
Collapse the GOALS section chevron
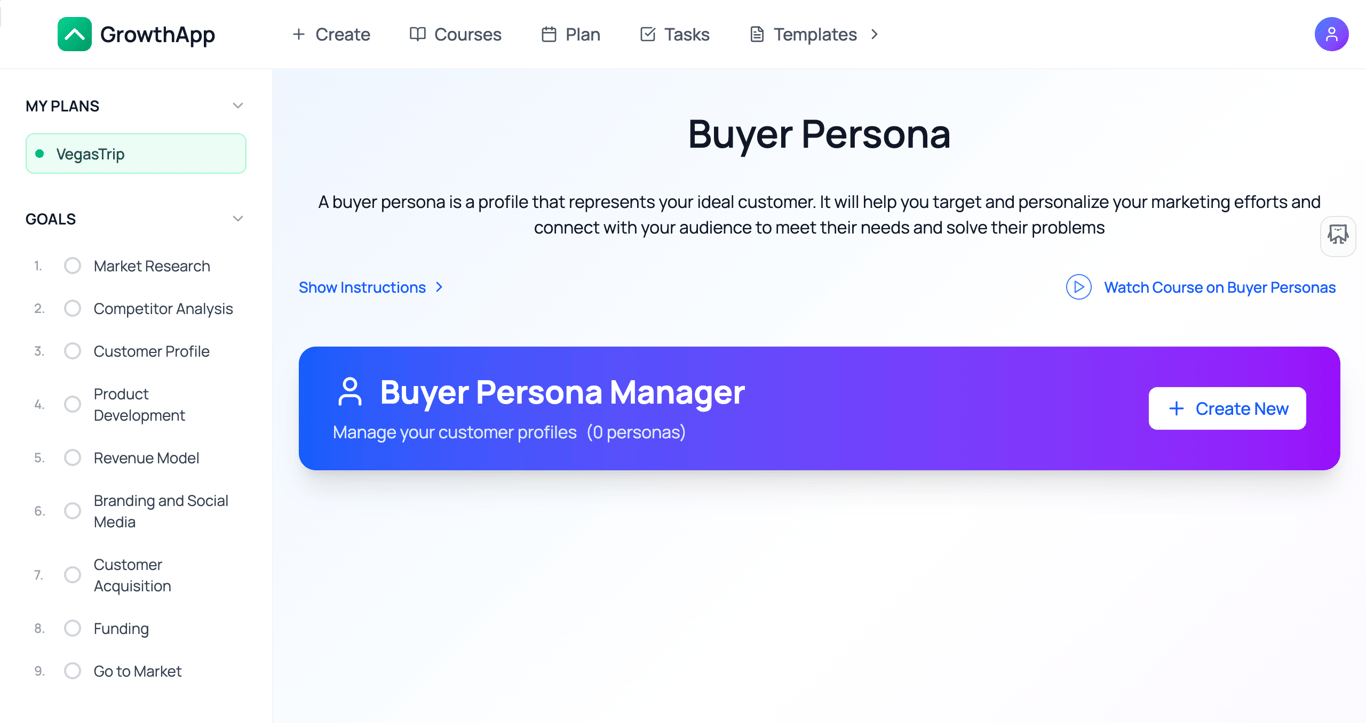pyautogui.click(x=238, y=219)
